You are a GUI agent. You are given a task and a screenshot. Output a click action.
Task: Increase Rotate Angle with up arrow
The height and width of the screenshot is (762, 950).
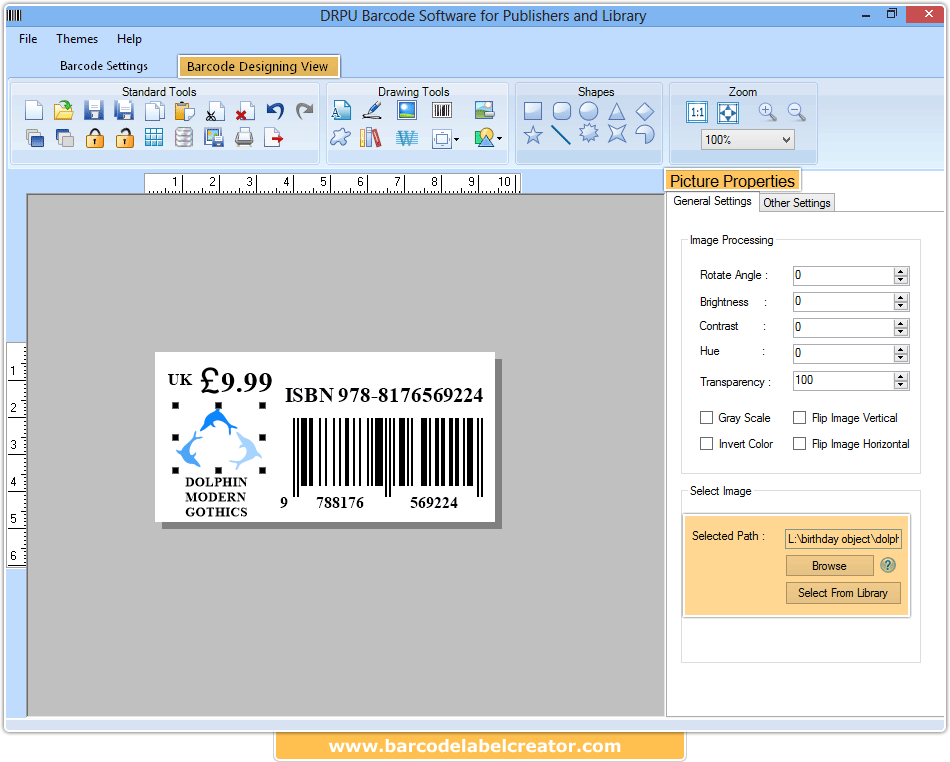coord(901,271)
